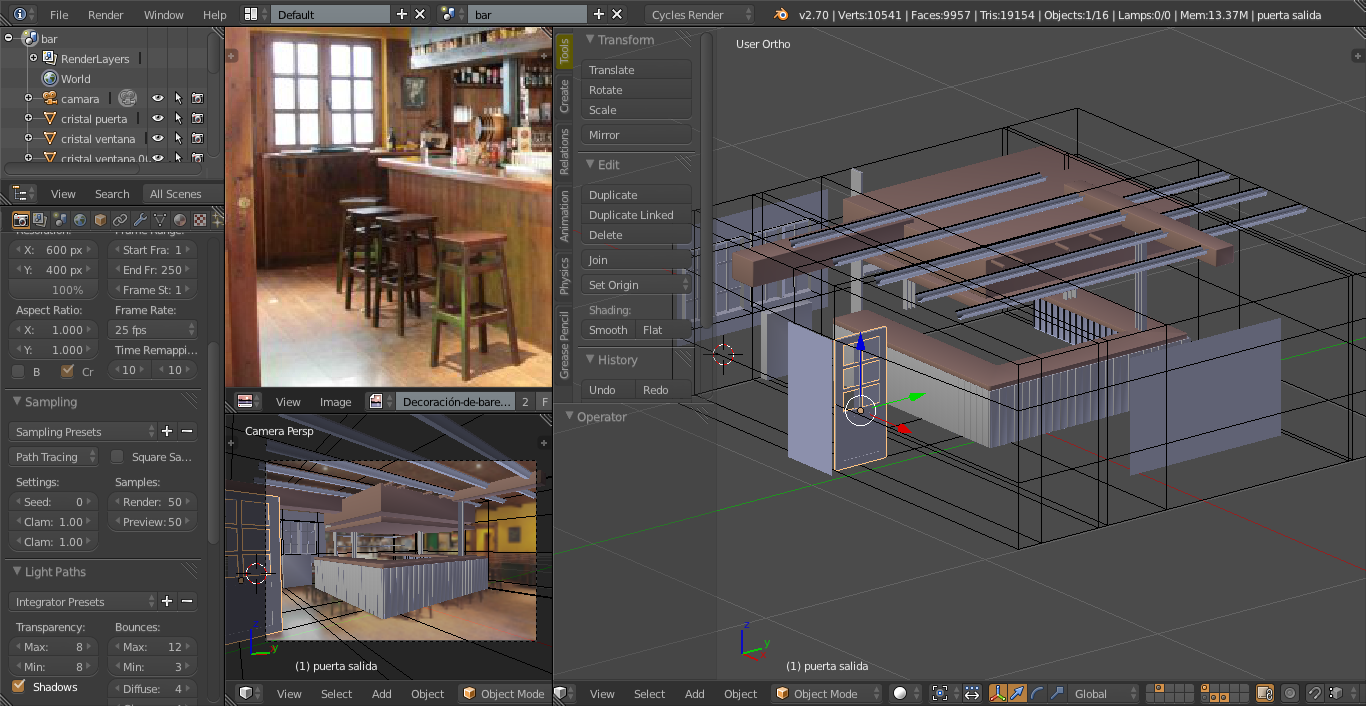Click the proportional editing circle icon
The height and width of the screenshot is (706, 1366).
(1290, 693)
